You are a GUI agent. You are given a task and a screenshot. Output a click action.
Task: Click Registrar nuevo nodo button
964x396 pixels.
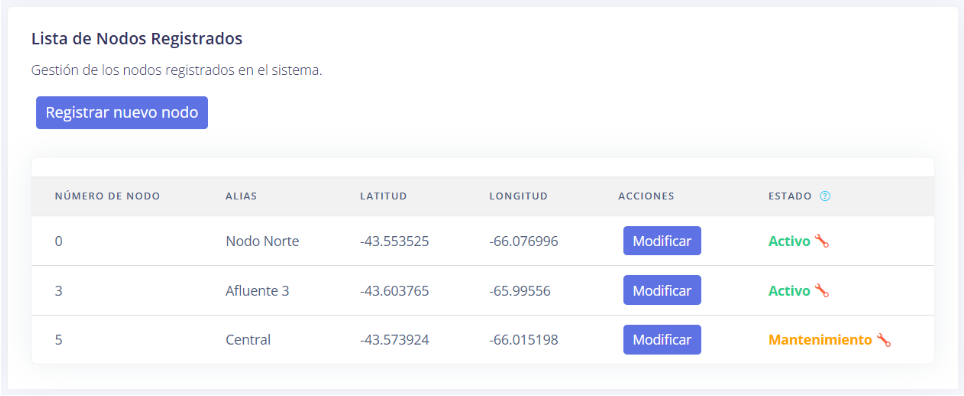[x=122, y=113]
